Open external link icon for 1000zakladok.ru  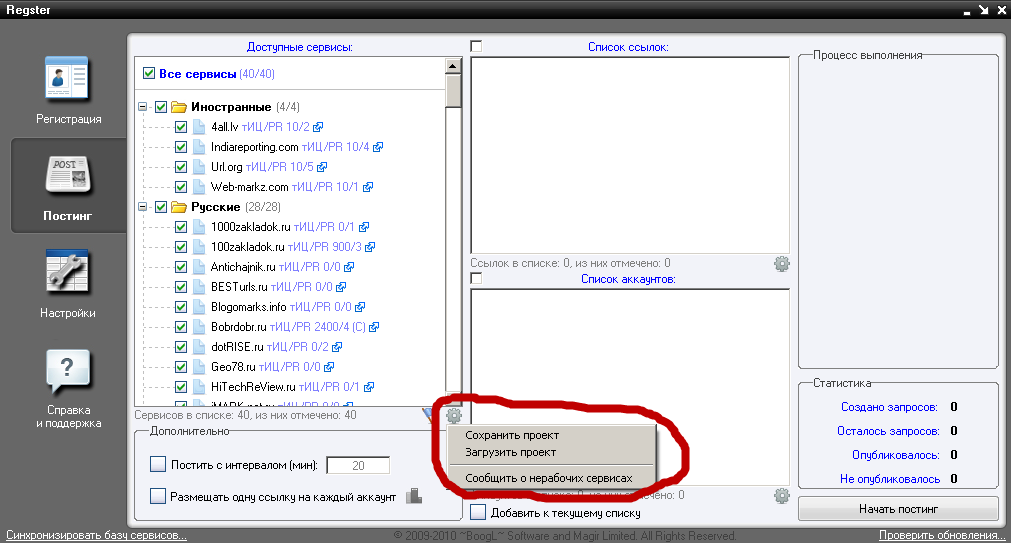coord(364,227)
